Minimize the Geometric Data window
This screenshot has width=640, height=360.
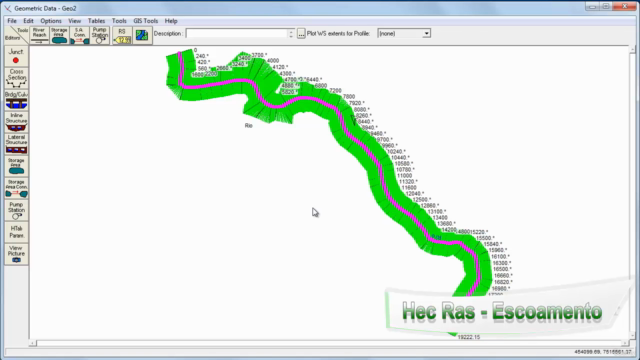coord(592,7)
